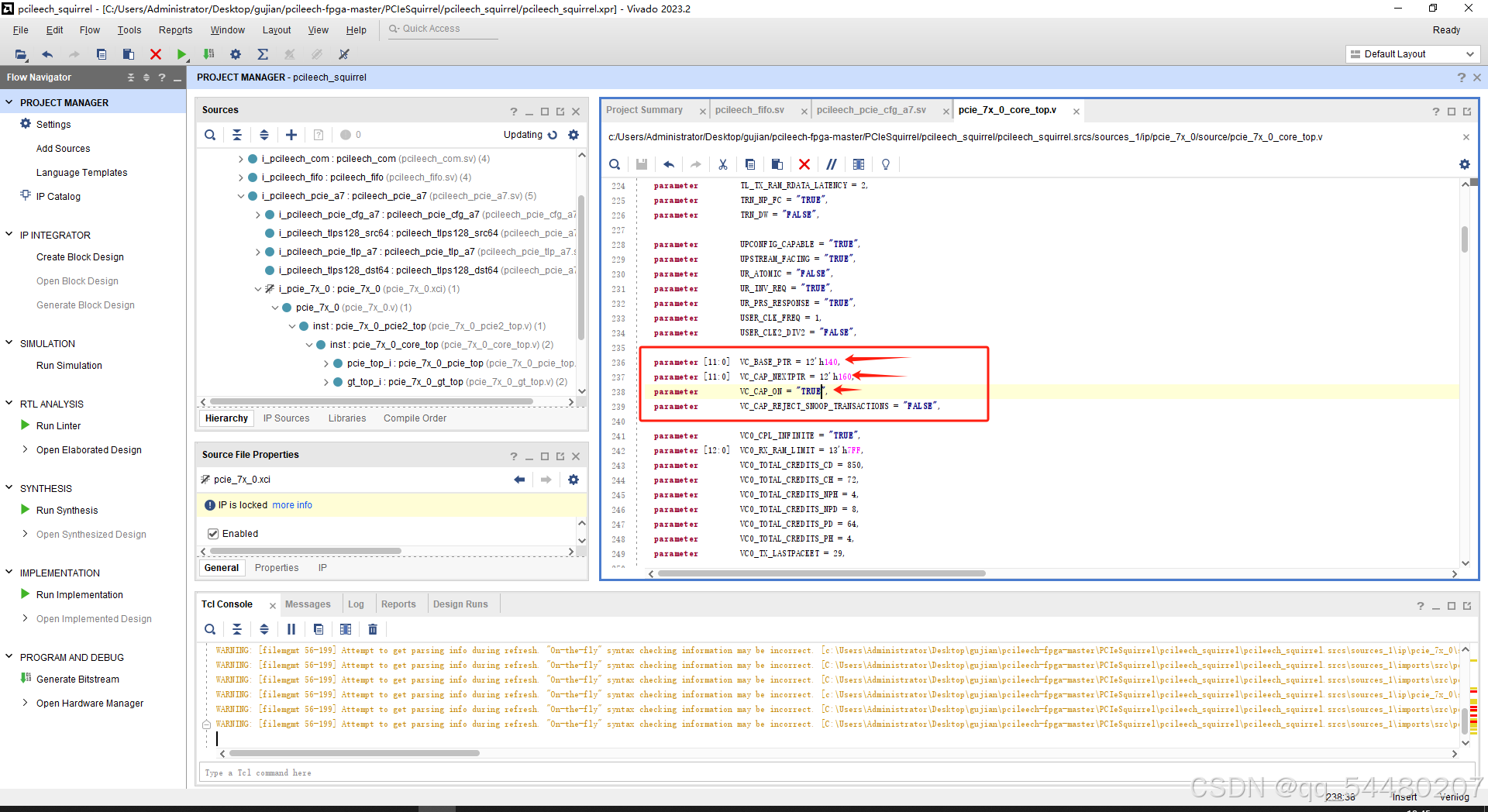Open IP Catalog

58,197
